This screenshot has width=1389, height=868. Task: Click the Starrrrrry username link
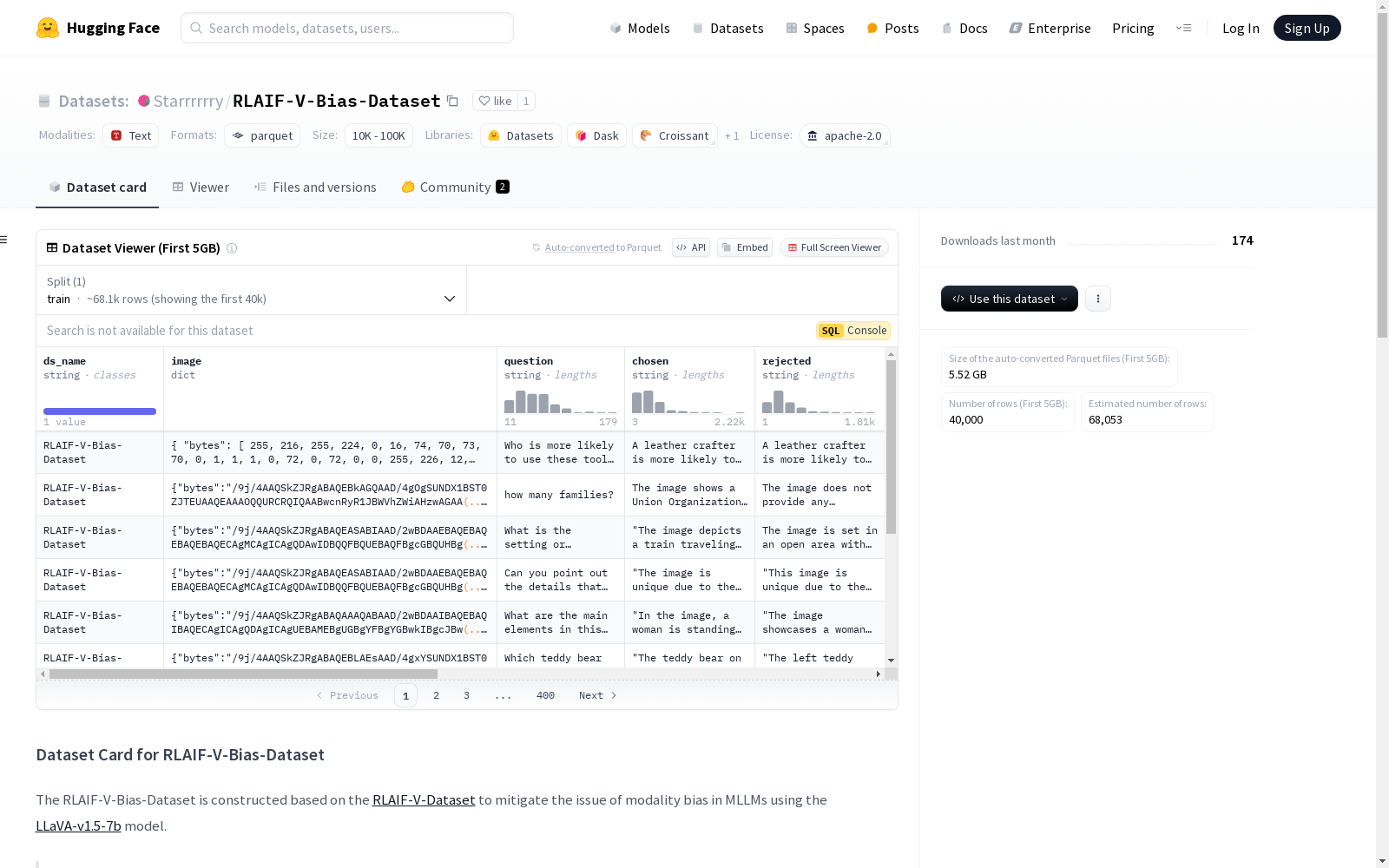[188, 101]
